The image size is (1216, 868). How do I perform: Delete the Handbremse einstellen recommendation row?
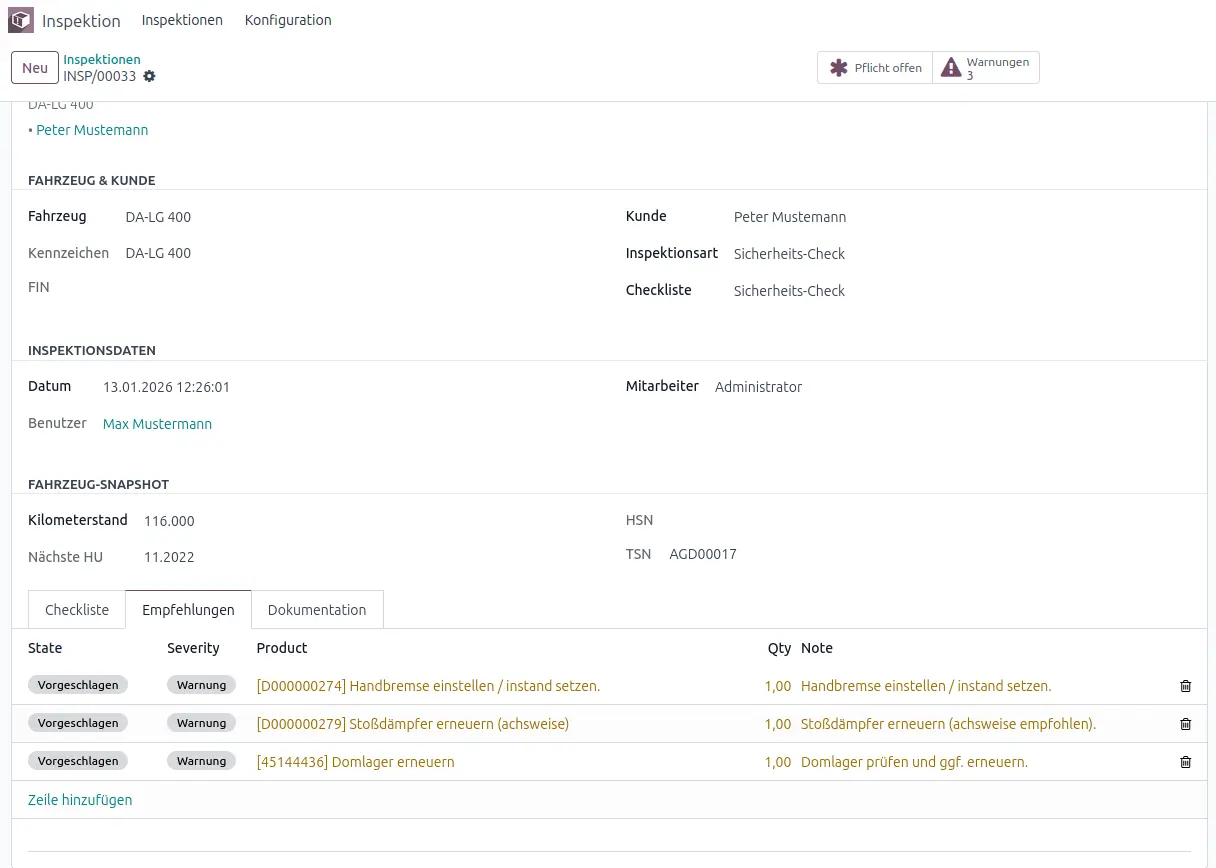click(x=1185, y=686)
